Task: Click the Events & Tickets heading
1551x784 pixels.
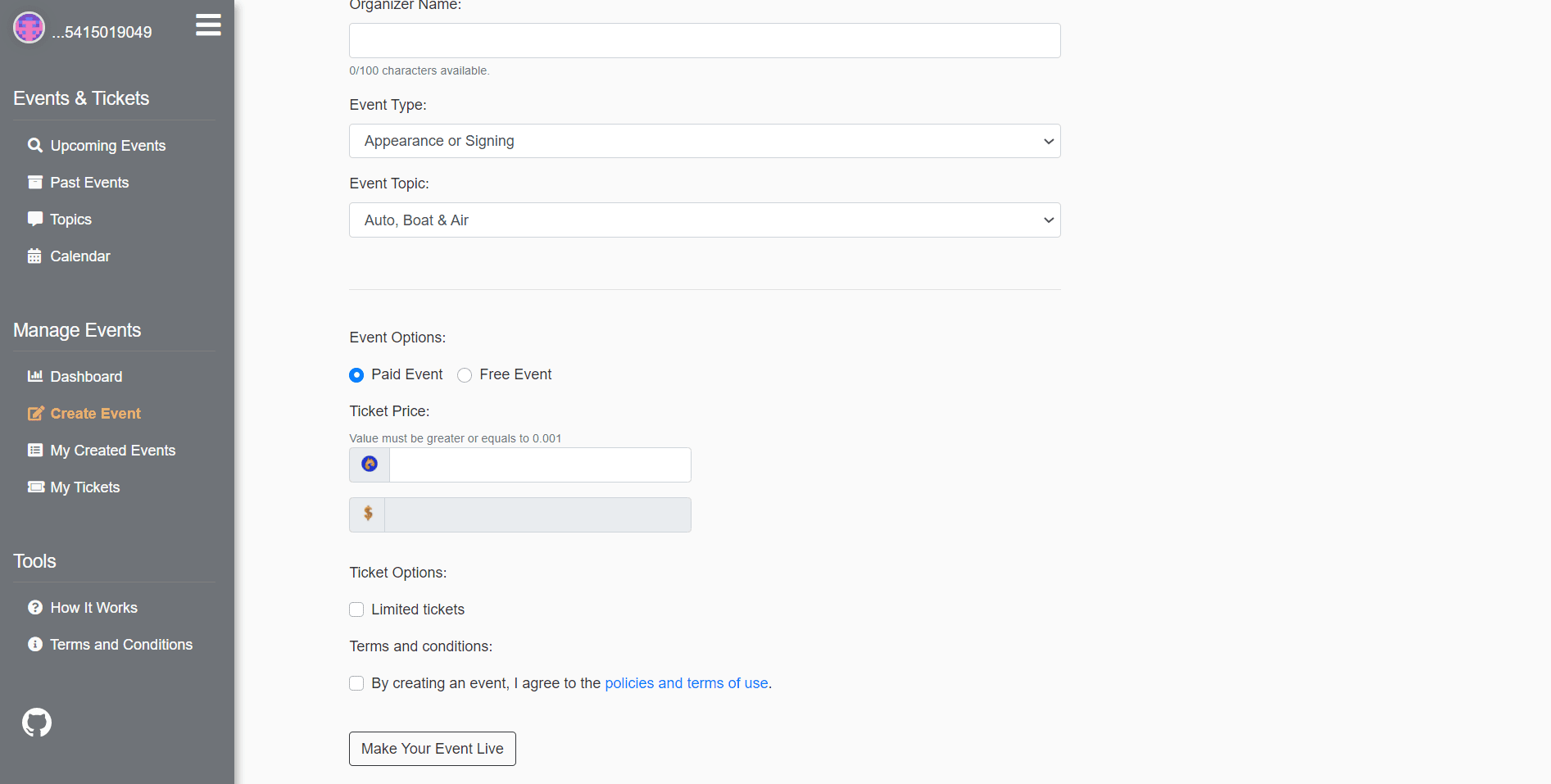Action: click(81, 98)
